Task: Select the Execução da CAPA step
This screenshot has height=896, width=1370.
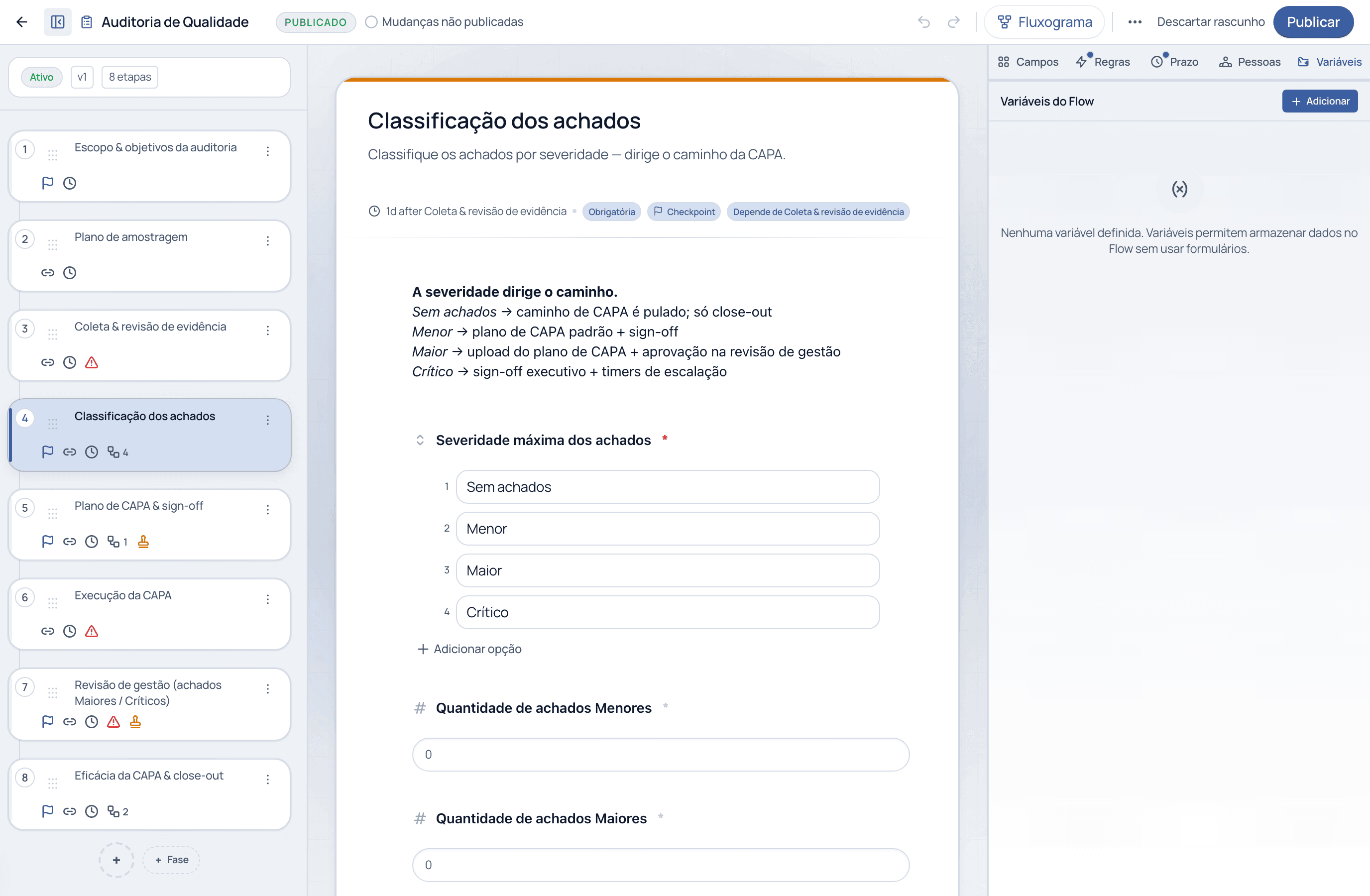Action: 150,614
